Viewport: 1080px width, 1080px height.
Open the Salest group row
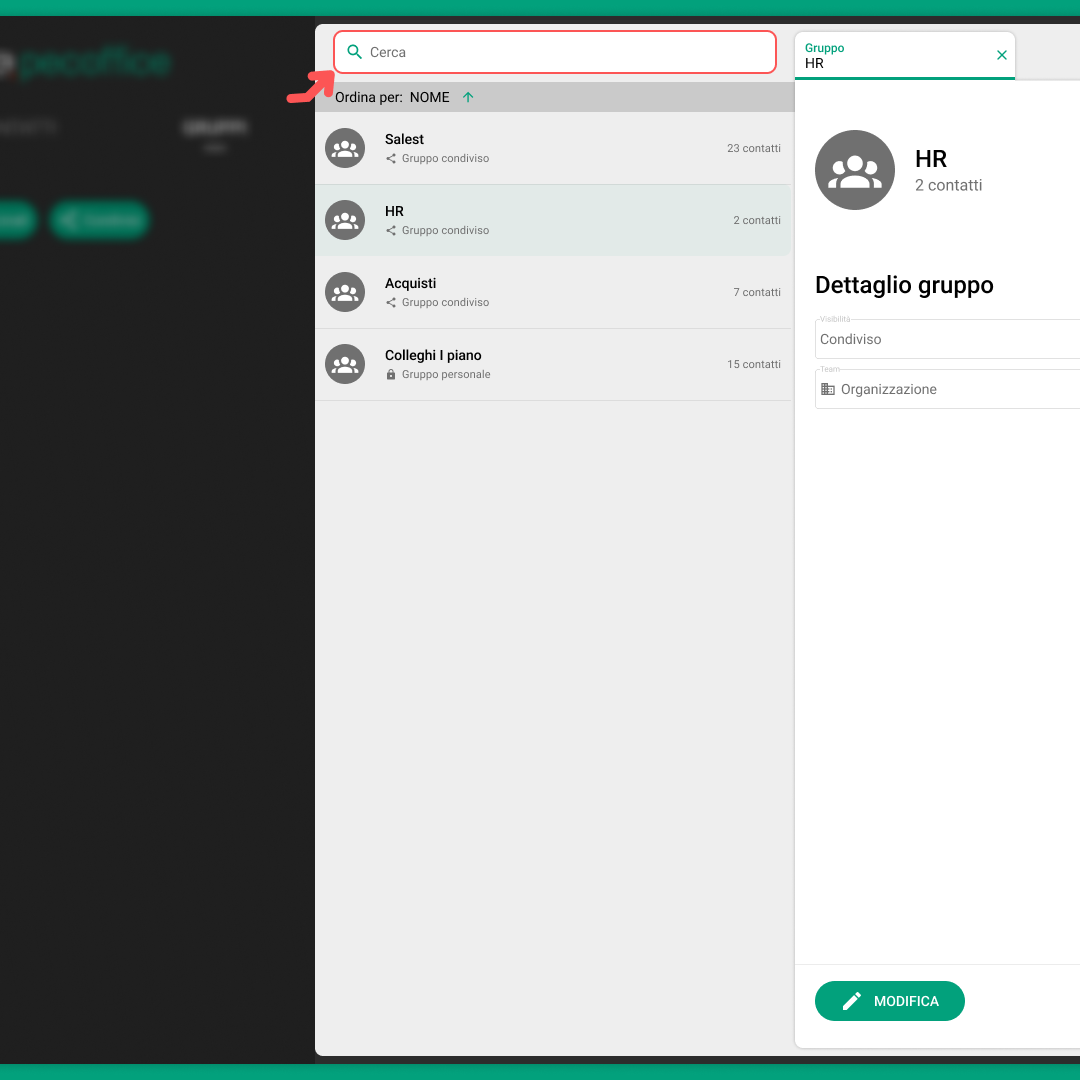[x=552, y=148]
